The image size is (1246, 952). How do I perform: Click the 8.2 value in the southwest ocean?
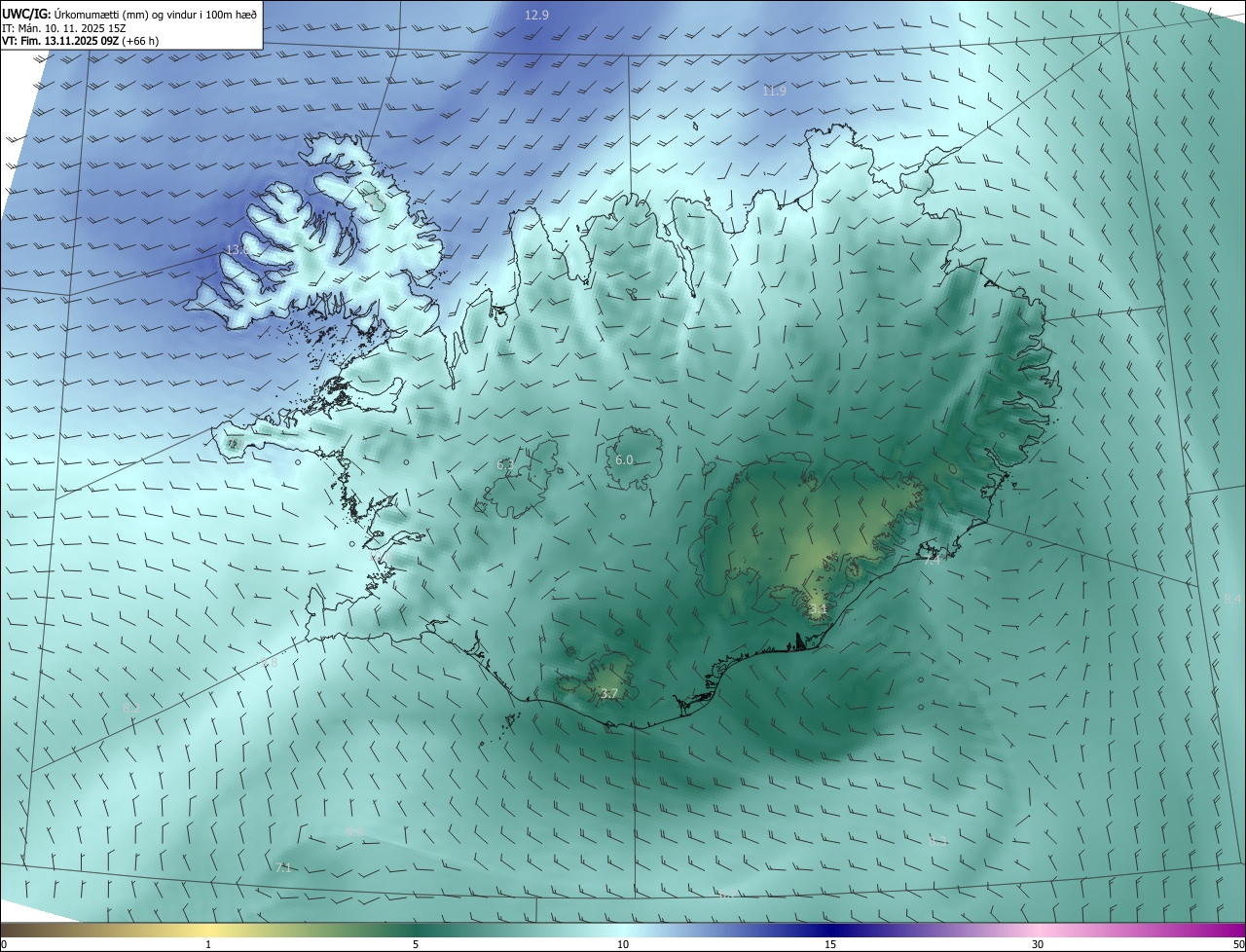point(131,708)
